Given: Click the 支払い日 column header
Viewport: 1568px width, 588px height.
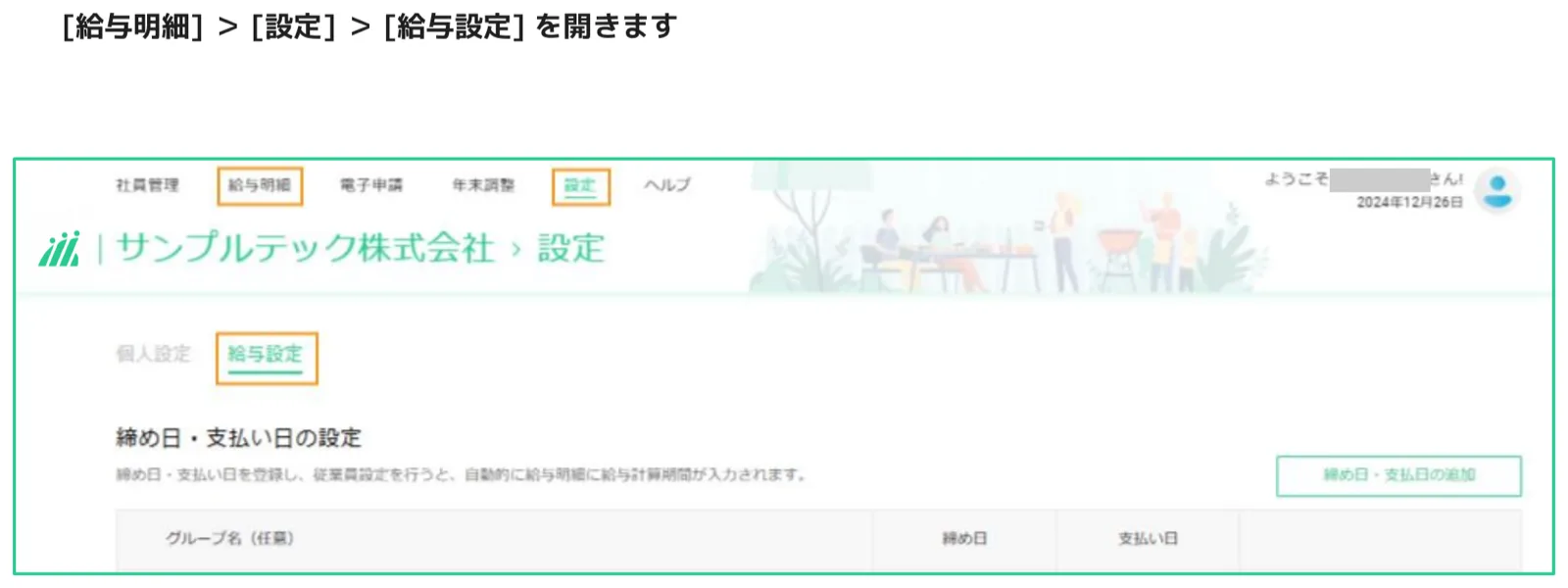Looking at the screenshot, I should [1149, 538].
